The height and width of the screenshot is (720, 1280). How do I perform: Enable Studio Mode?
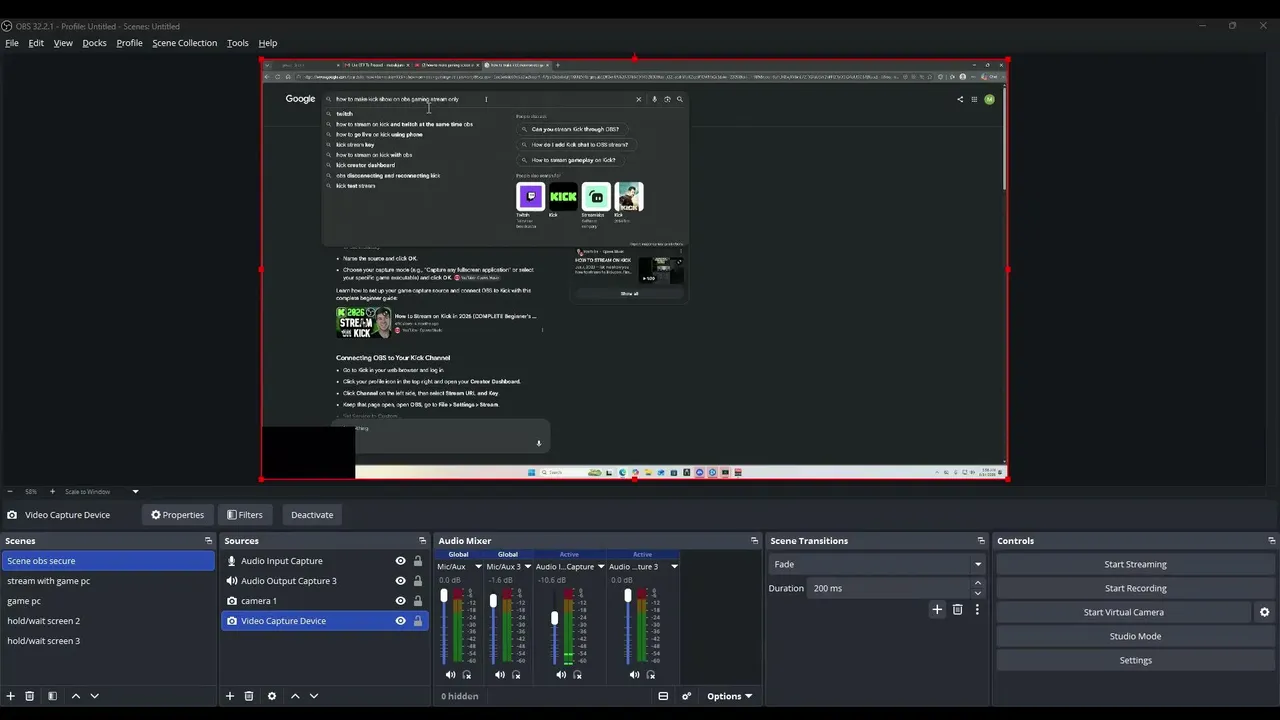1135,636
